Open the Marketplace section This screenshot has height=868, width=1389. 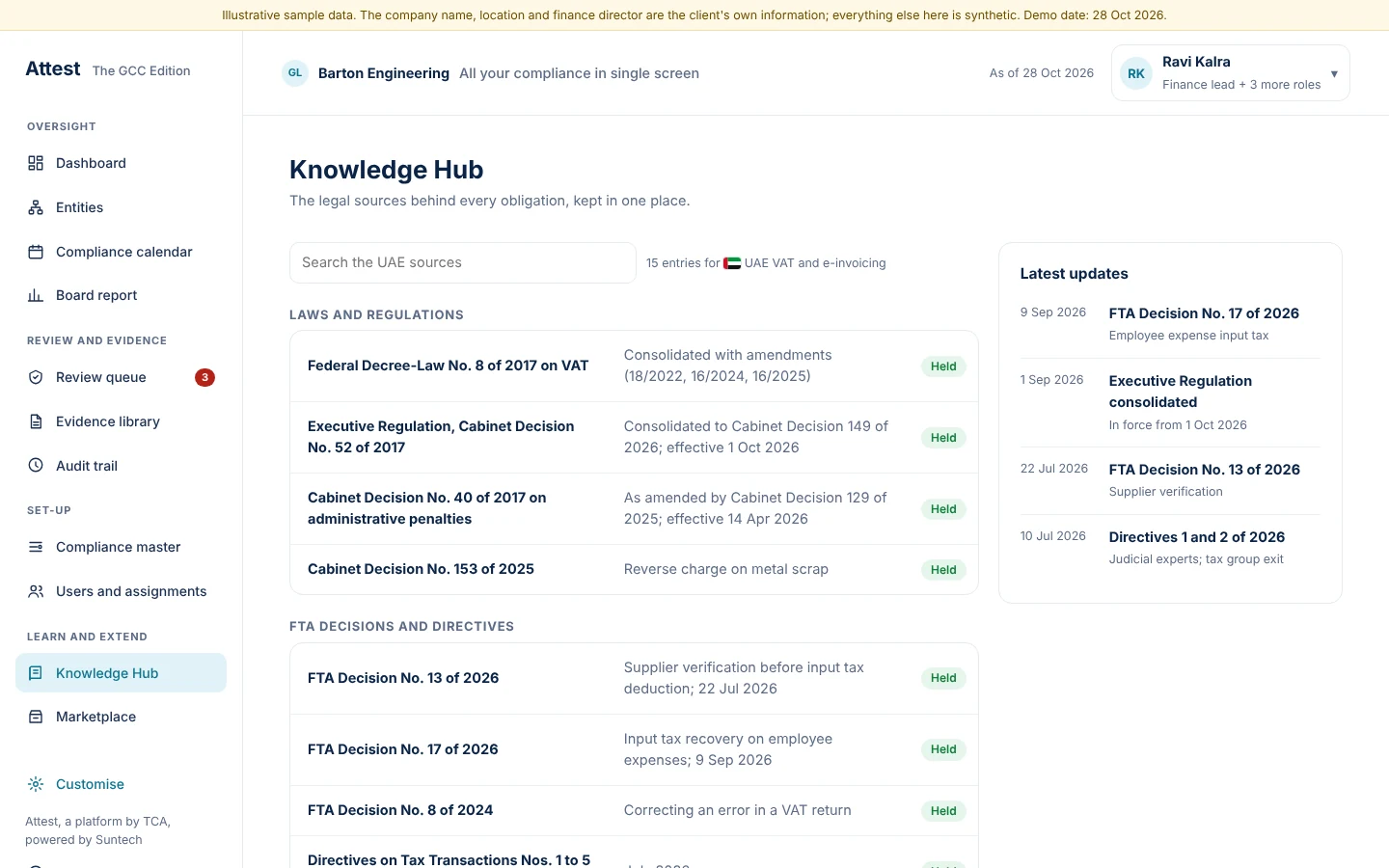[x=121, y=717]
